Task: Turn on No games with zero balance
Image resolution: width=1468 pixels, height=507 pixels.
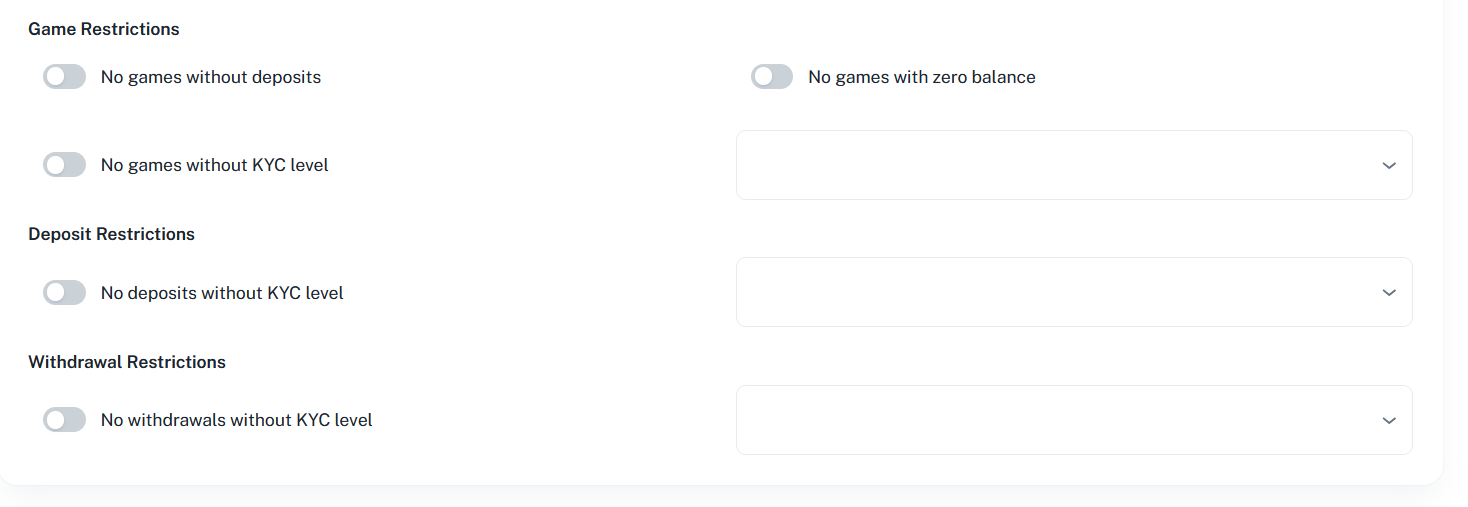Action: [x=771, y=77]
